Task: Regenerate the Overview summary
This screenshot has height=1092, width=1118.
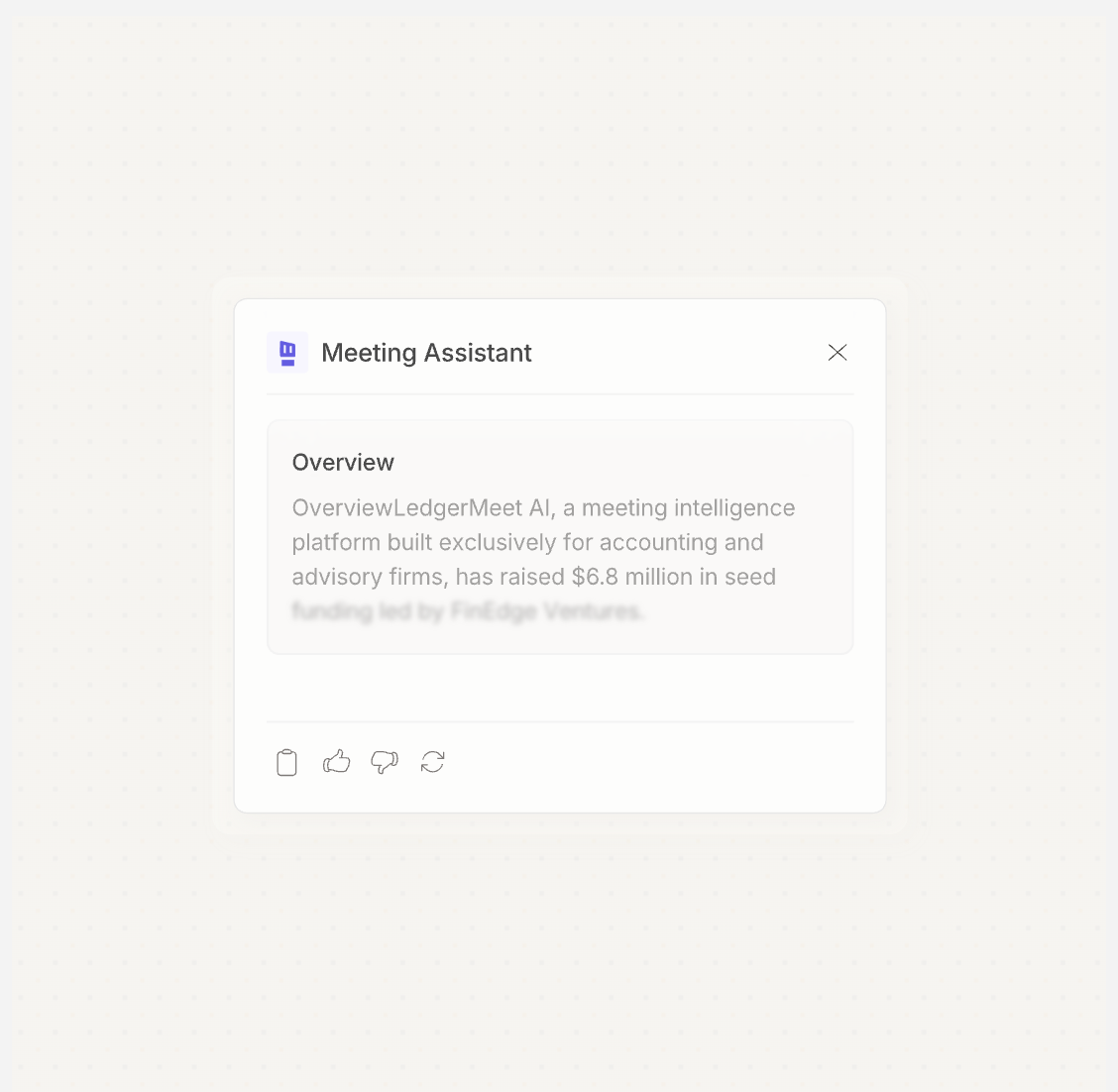Action: [x=432, y=762]
